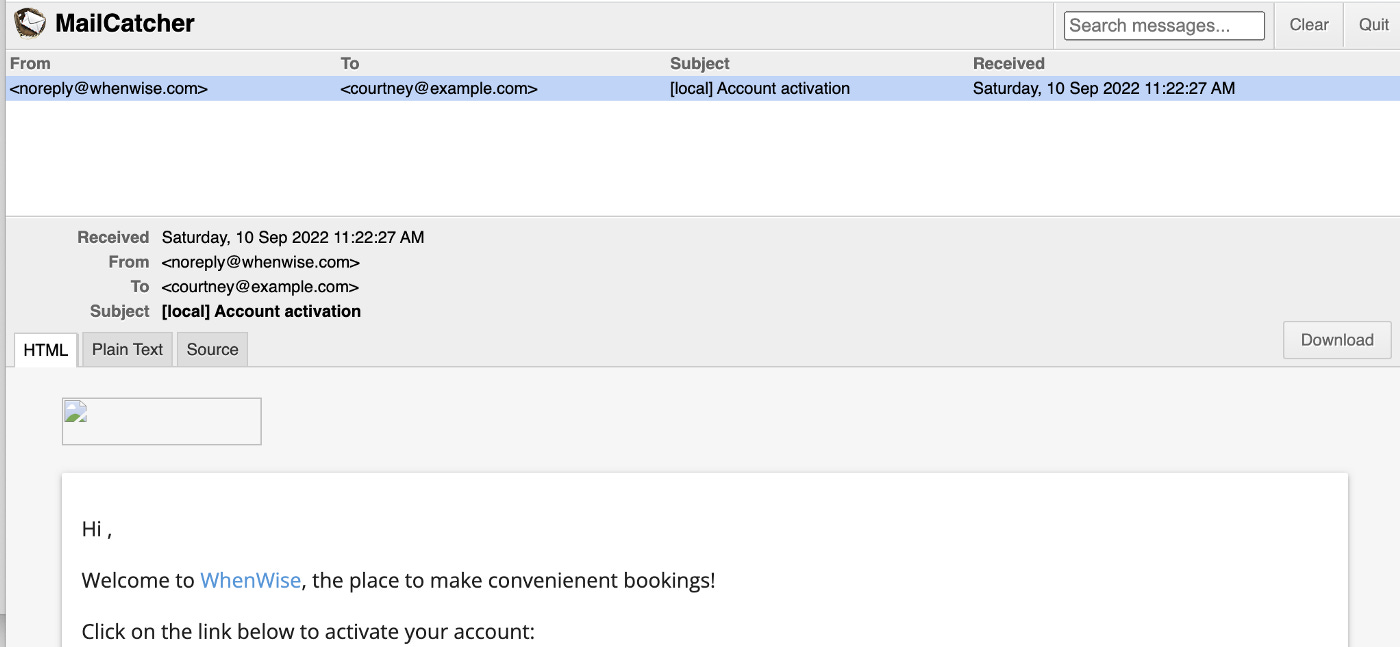The height and width of the screenshot is (647, 1400).
Task: Switch to the Plain Text tab
Action: click(127, 349)
